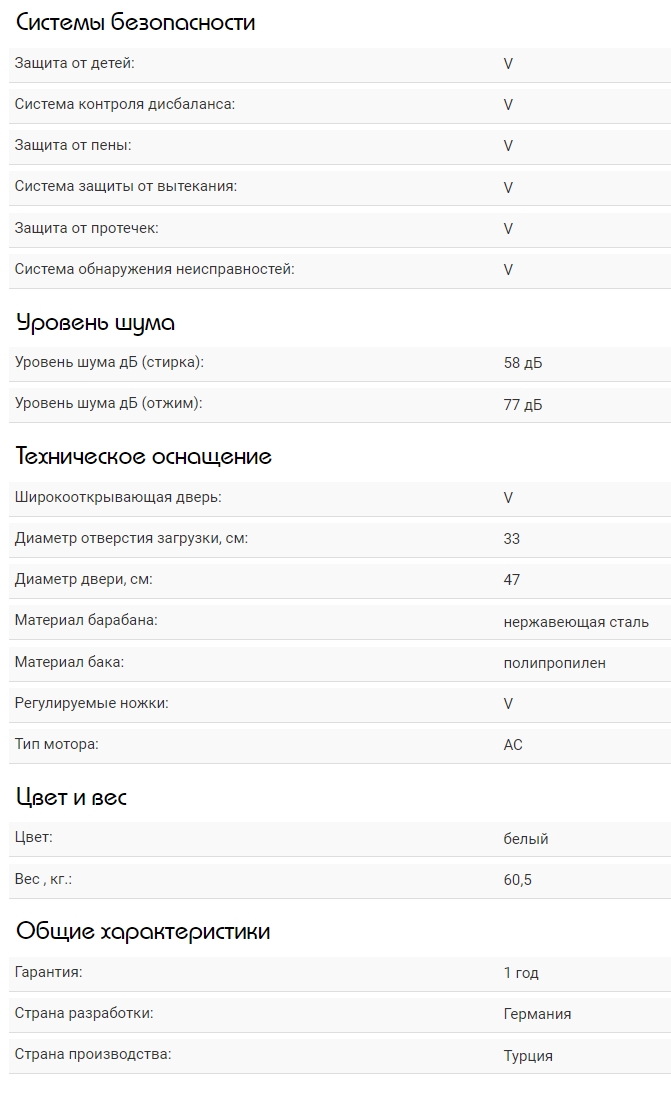
Task: Click the 'Техническое оснащение' section heading
Action: click(144, 456)
